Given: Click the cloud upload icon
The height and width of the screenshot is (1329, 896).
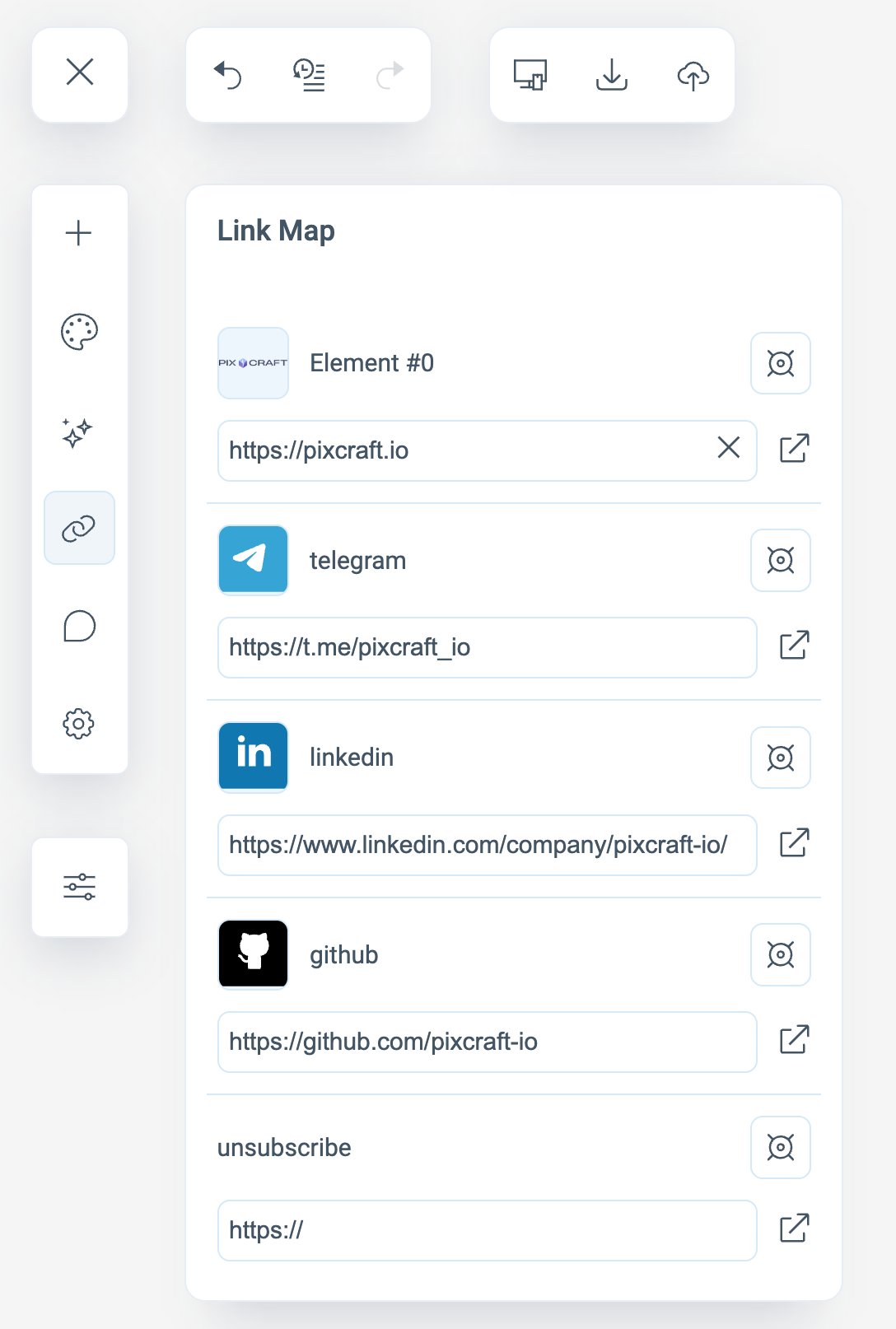Looking at the screenshot, I should [x=693, y=75].
